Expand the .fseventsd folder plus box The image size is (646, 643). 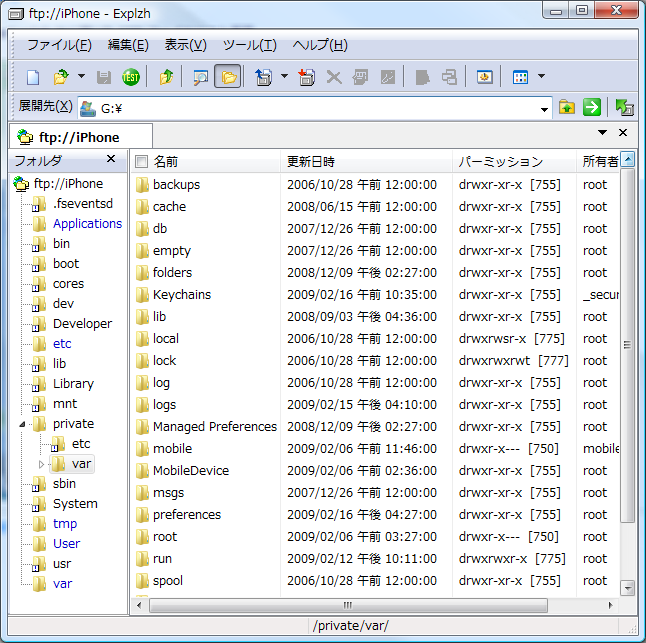tap(35, 208)
